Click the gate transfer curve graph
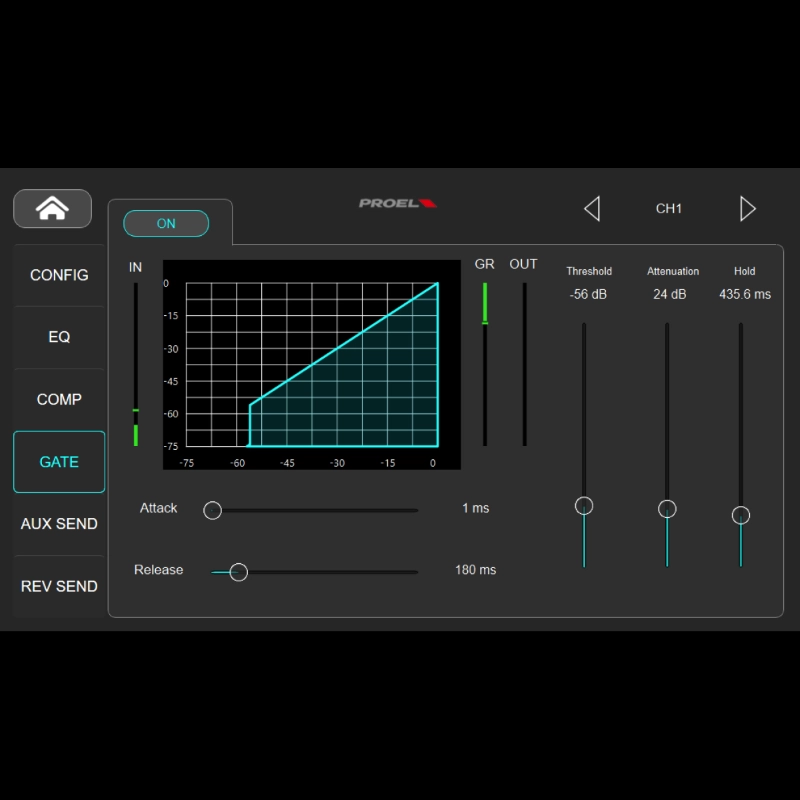The height and width of the screenshot is (800, 800). pyautogui.click(x=311, y=365)
